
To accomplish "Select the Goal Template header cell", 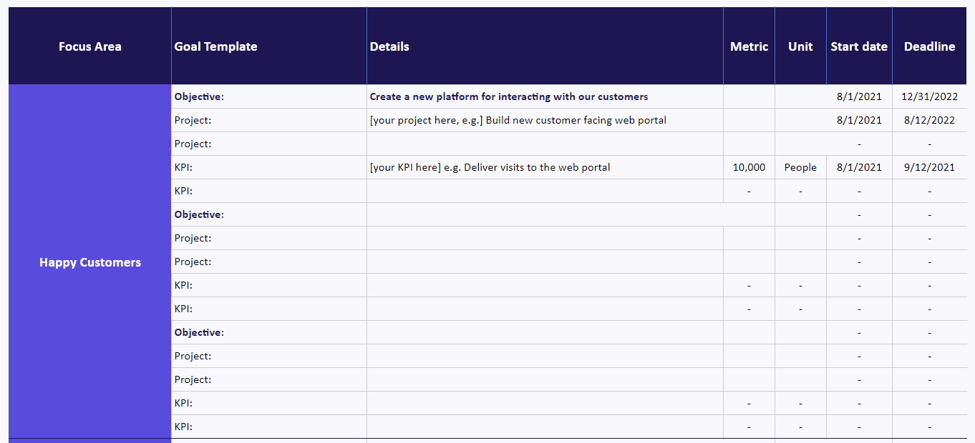I will [269, 46].
